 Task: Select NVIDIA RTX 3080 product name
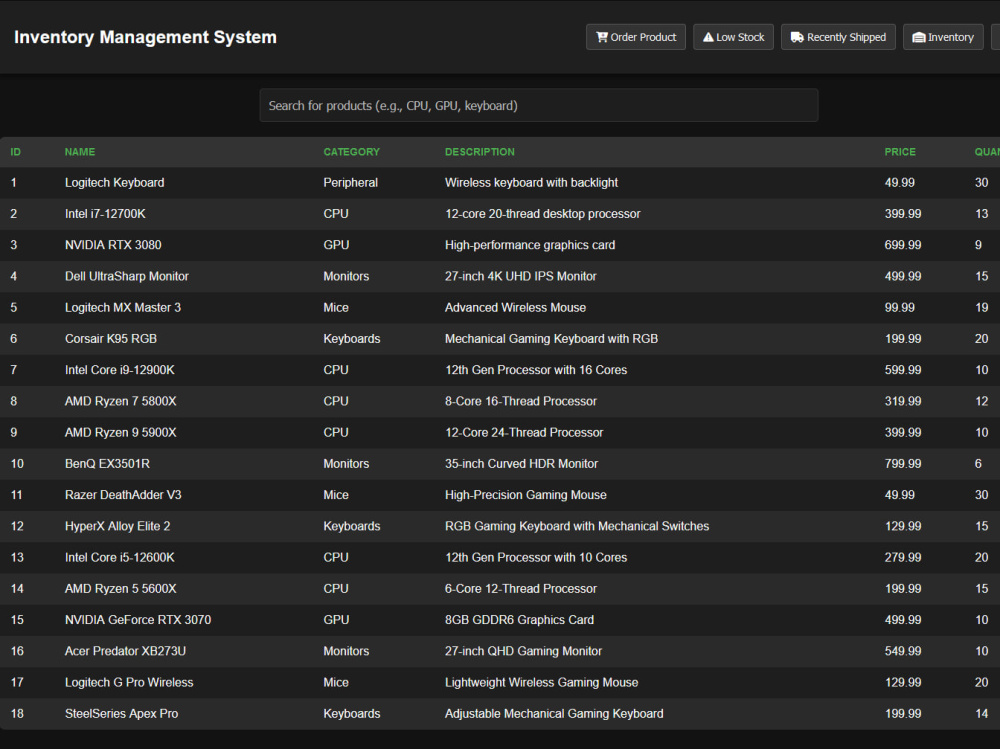(113, 245)
